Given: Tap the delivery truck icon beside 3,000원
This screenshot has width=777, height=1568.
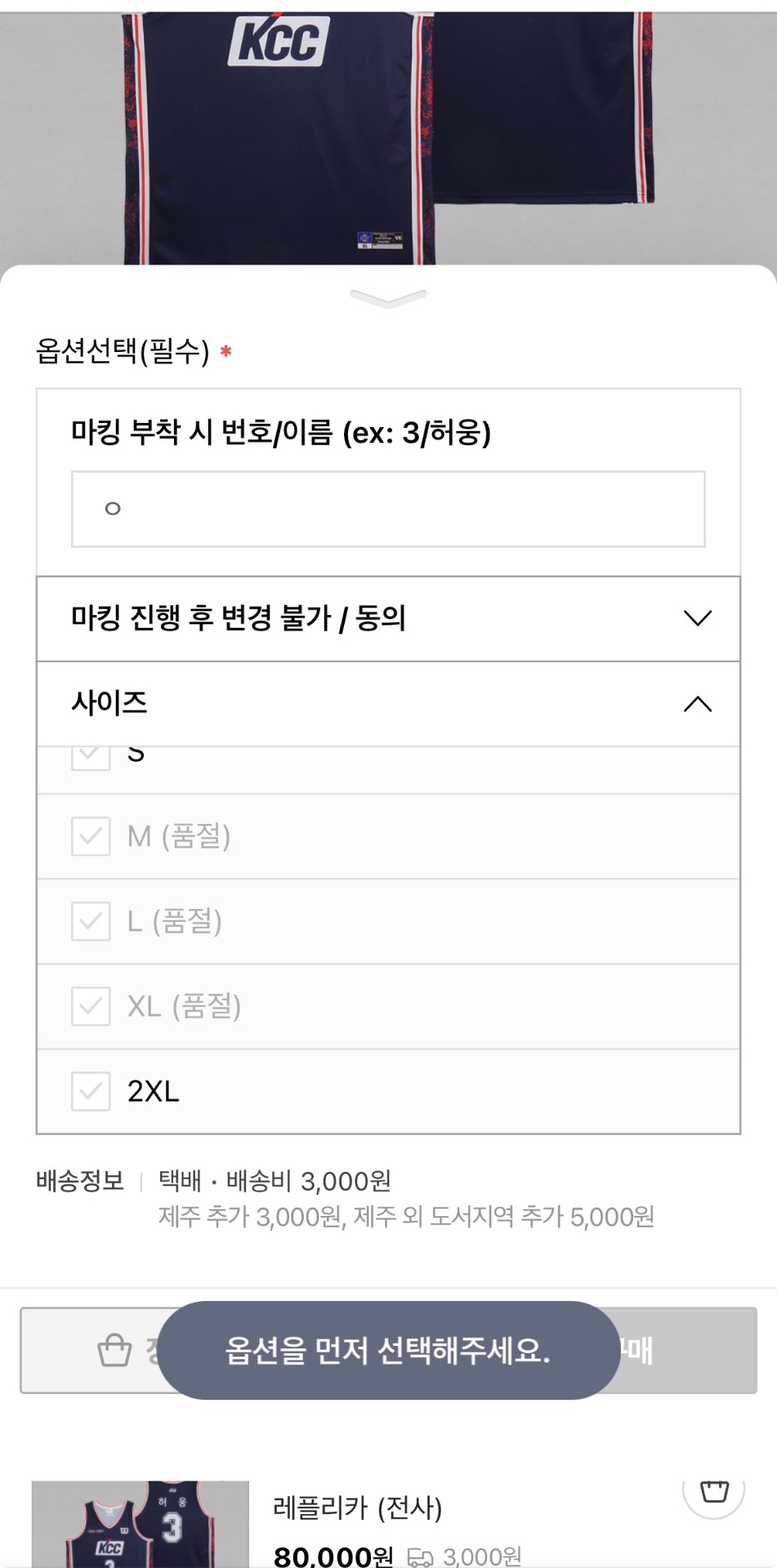Looking at the screenshot, I should coord(420,1557).
